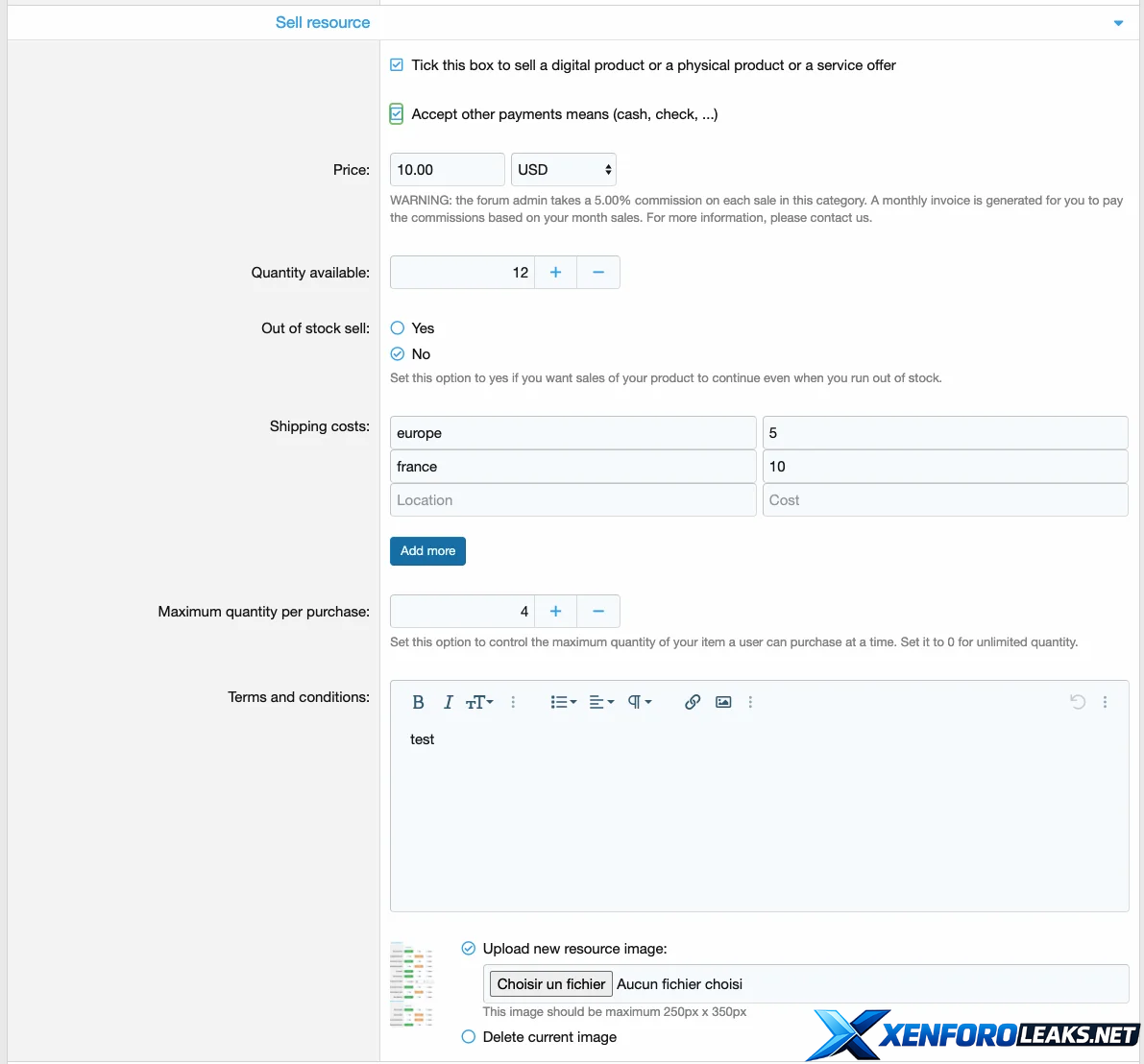This screenshot has height=1064, width=1144.
Task: Increase Quantity available with plus button
Action: click(x=555, y=273)
